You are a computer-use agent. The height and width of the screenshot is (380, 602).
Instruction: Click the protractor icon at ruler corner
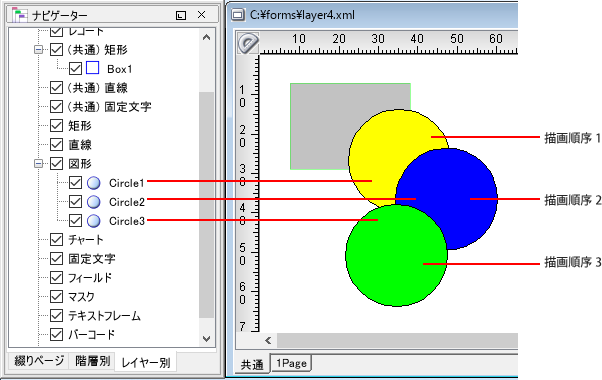coord(248,43)
